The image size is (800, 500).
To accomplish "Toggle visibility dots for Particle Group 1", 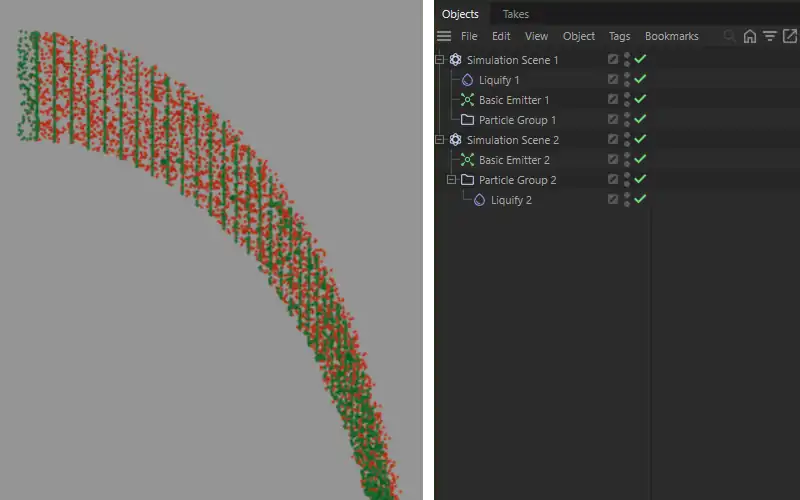I will (x=627, y=120).
